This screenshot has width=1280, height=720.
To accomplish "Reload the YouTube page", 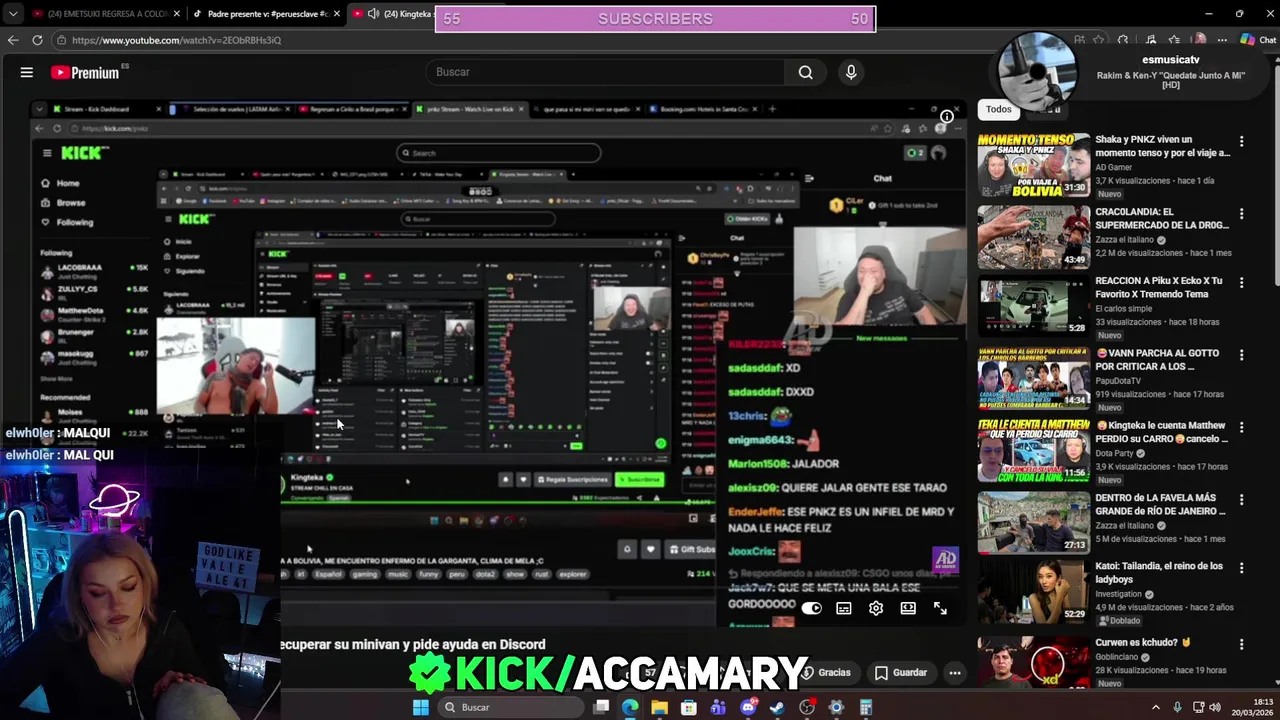I will (37, 40).
